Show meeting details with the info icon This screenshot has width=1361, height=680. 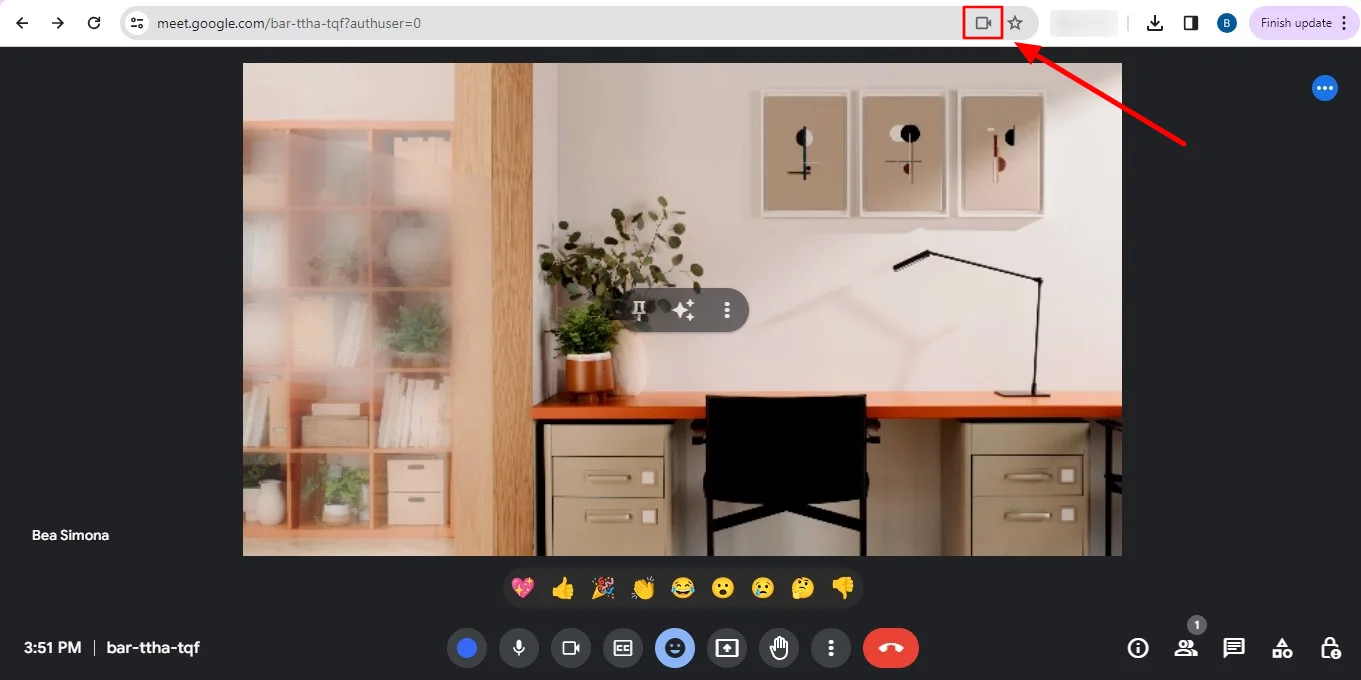(1138, 648)
